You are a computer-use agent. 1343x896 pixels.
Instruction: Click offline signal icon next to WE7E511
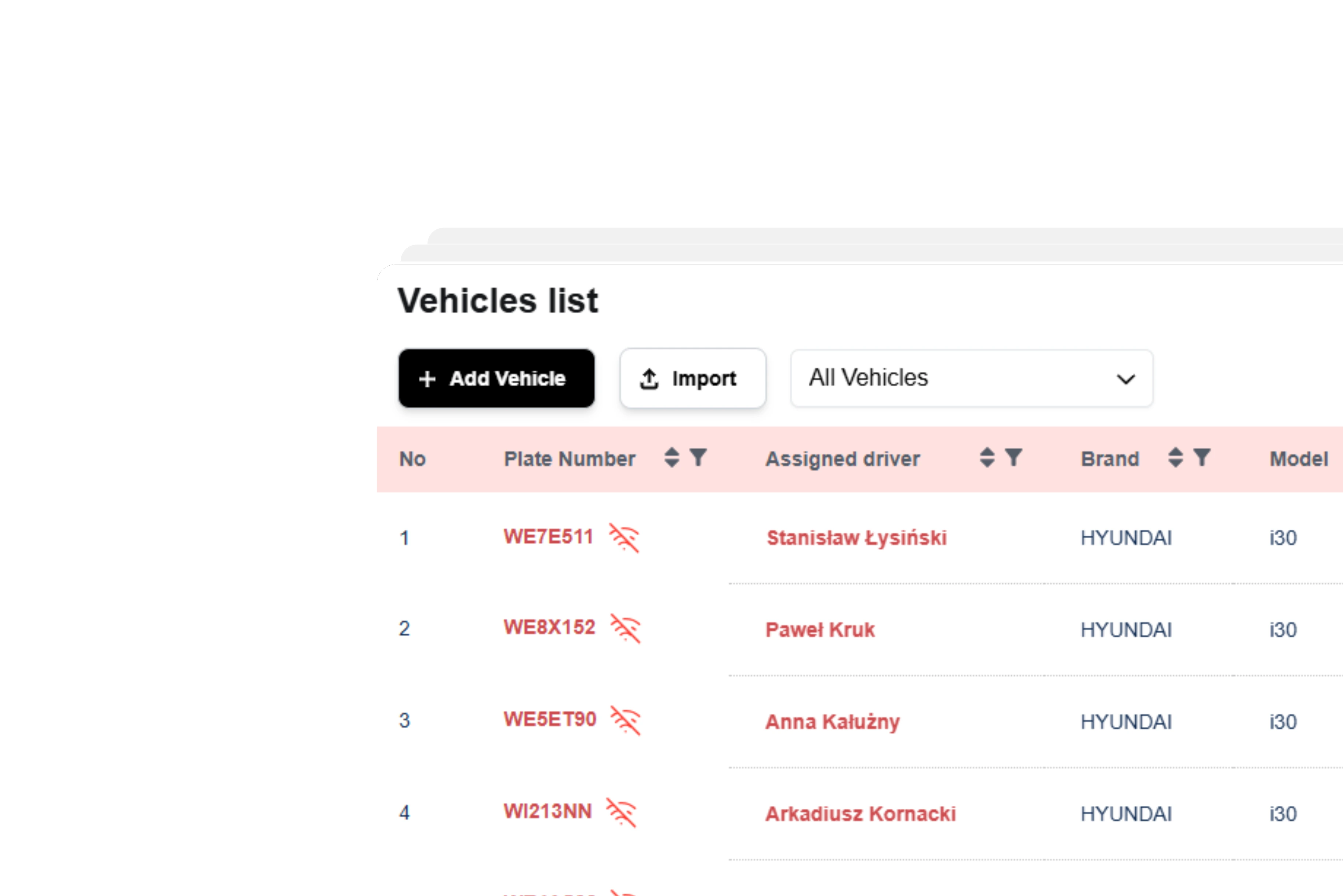[624, 538]
